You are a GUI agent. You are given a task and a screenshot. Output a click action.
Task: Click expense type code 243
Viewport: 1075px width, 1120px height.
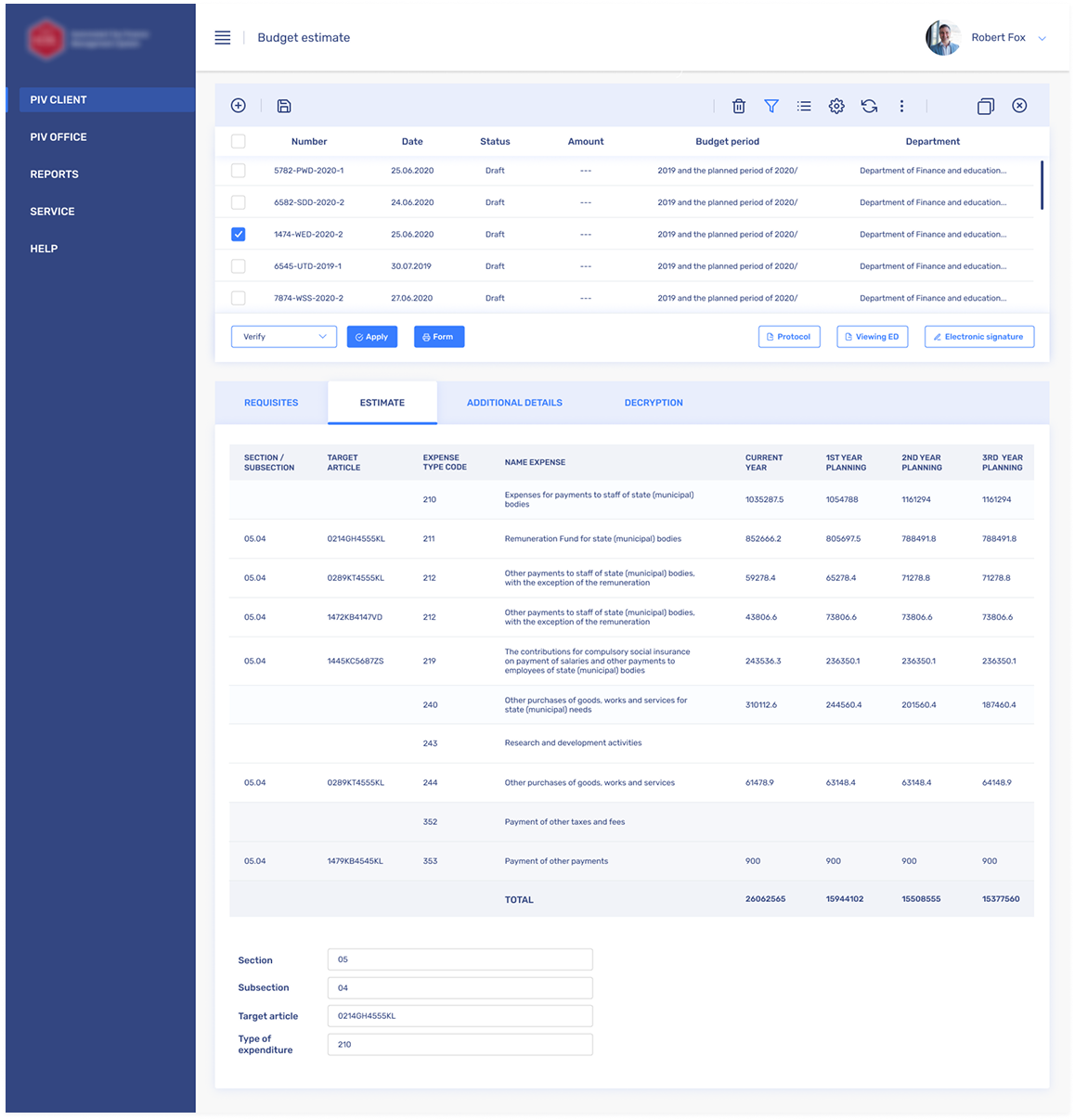(430, 743)
